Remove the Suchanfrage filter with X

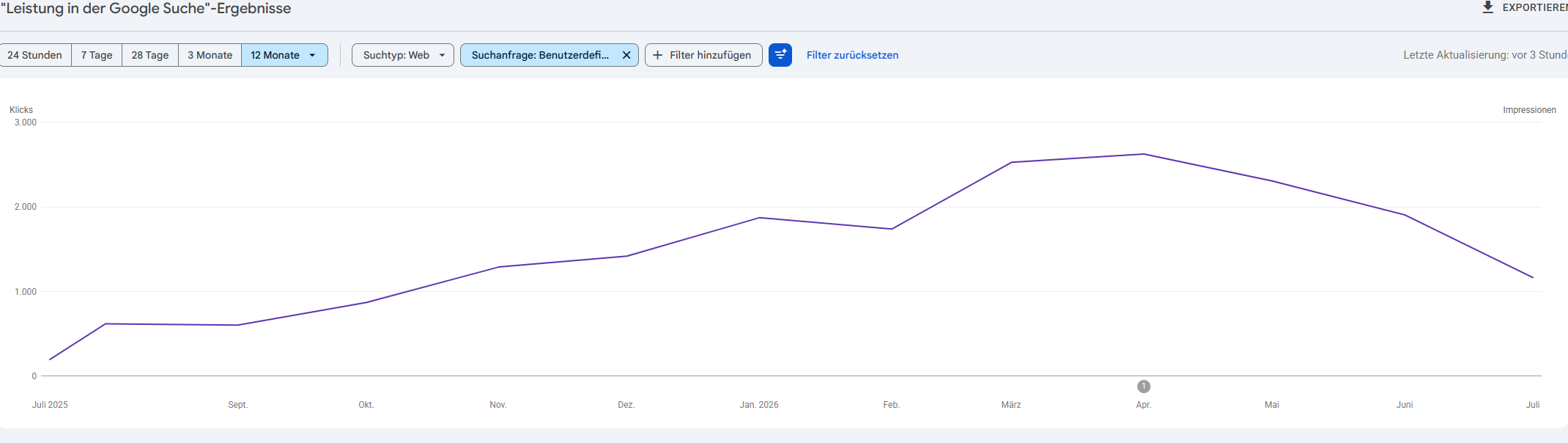click(626, 55)
